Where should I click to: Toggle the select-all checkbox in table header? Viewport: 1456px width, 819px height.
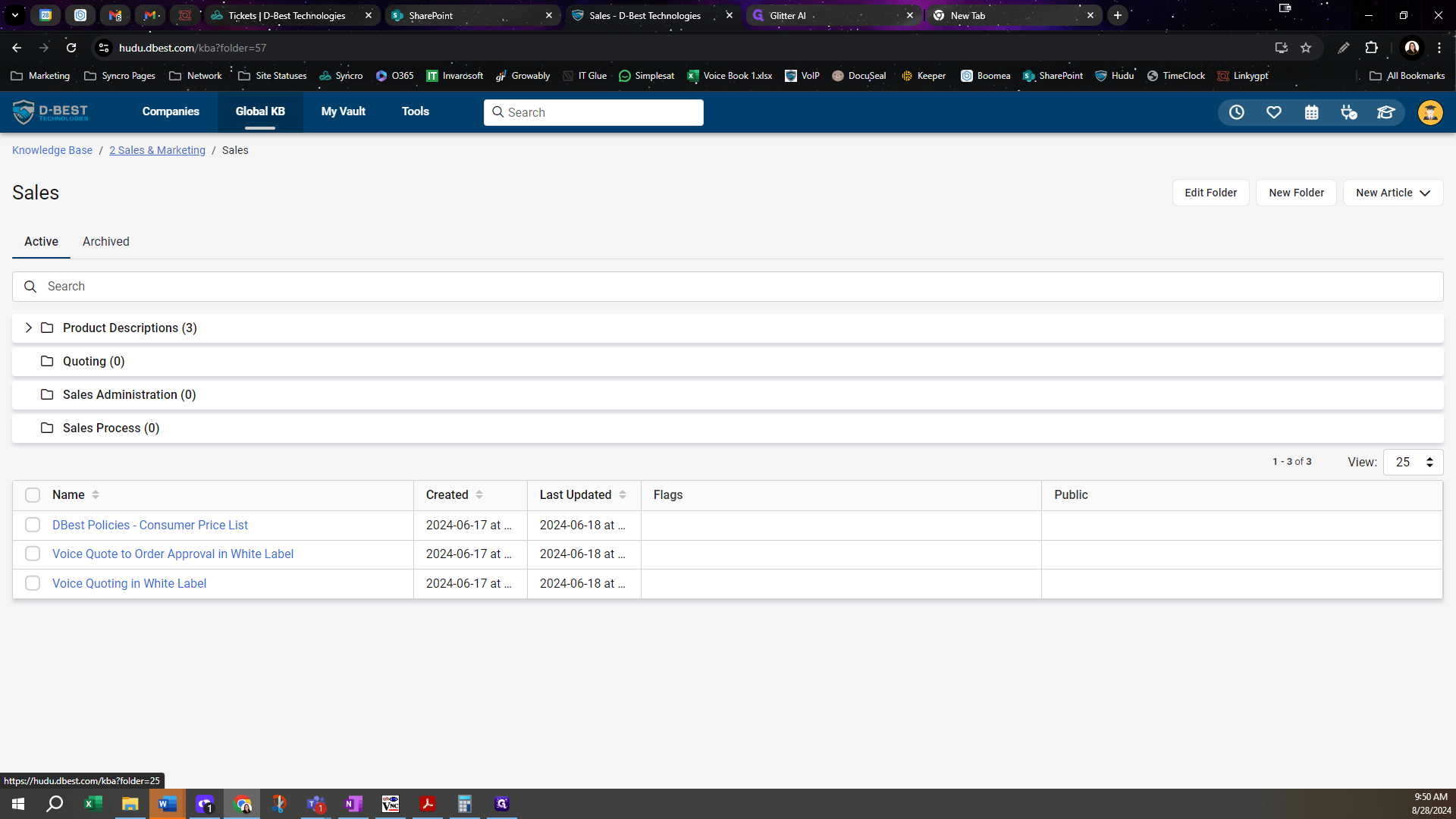(x=33, y=495)
